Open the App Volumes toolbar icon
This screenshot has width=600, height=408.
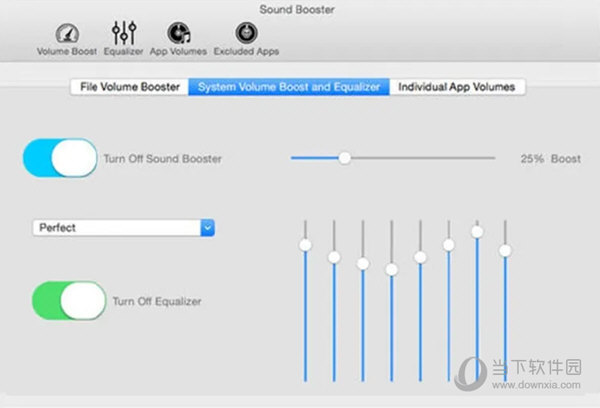(178, 39)
